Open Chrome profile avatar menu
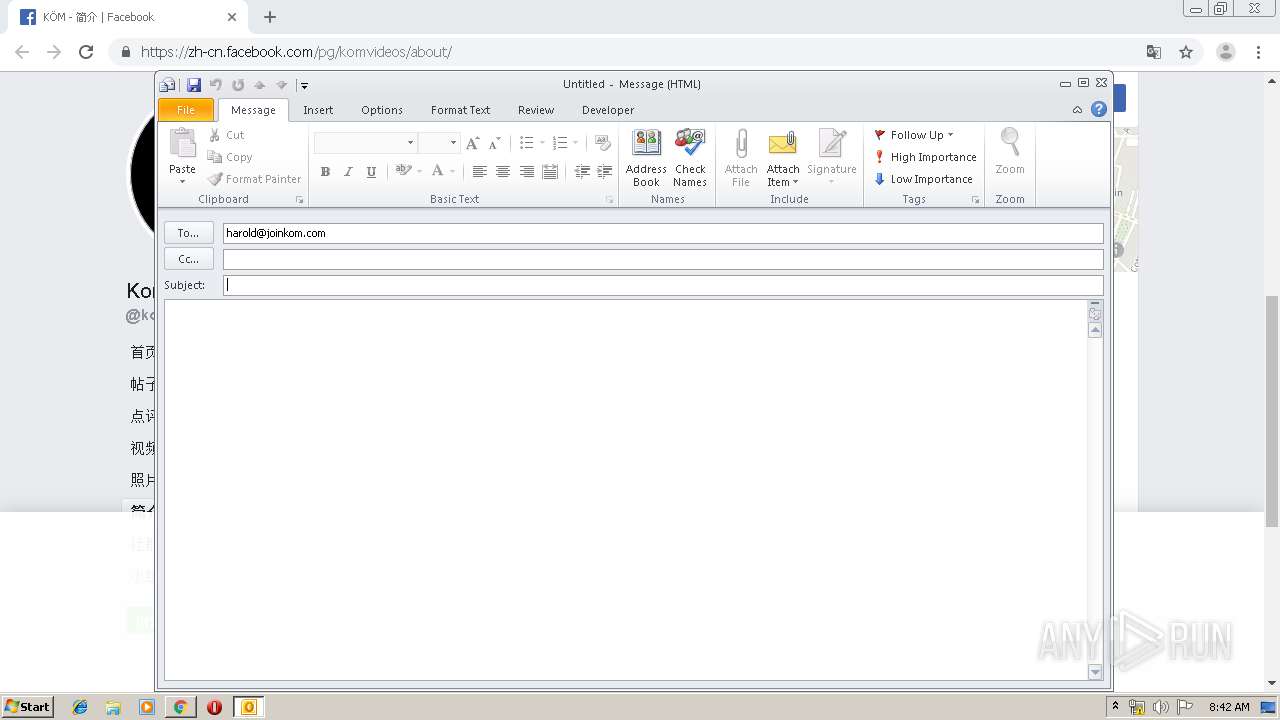This screenshot has height=720, width=1280. click(1225, 52)
